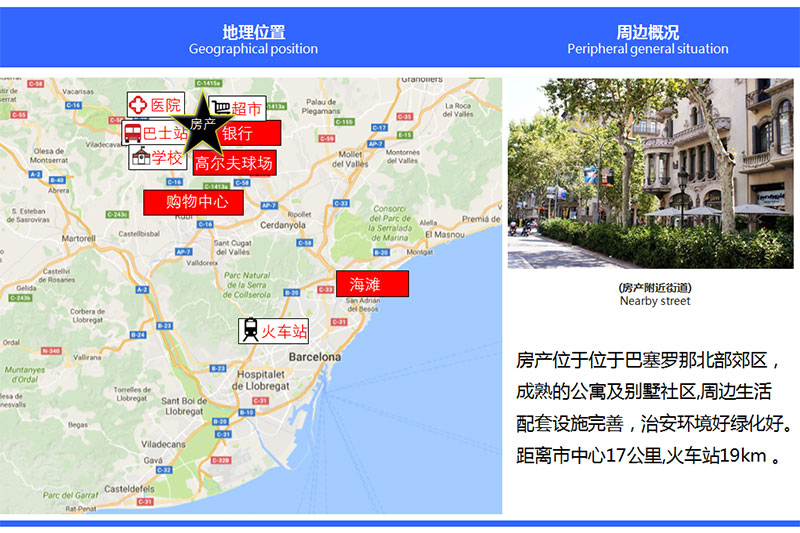This screenshot has height=533, width=800.
Task: Select the train station icon
Action: pos(249,331)
